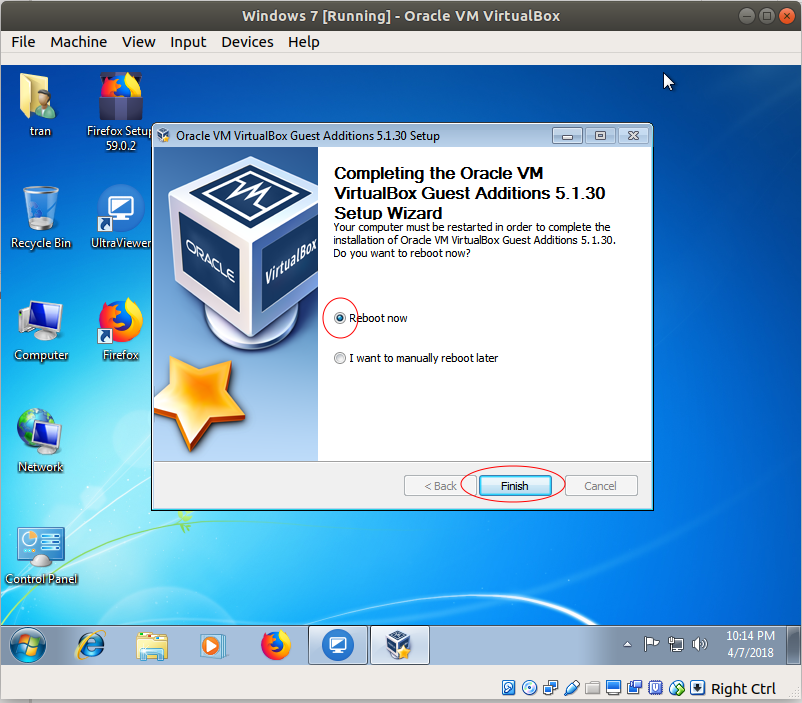Click the hard disk activity status icon
The width and height of the screenshot is (802, 703).
(x=508, y=688)
